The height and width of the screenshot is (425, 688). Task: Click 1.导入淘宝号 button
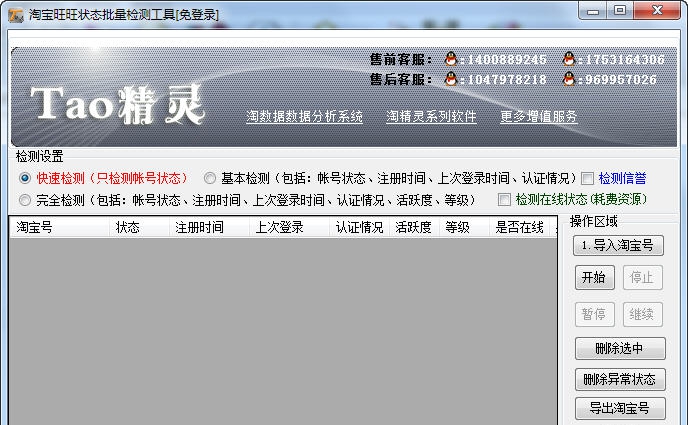618,245
